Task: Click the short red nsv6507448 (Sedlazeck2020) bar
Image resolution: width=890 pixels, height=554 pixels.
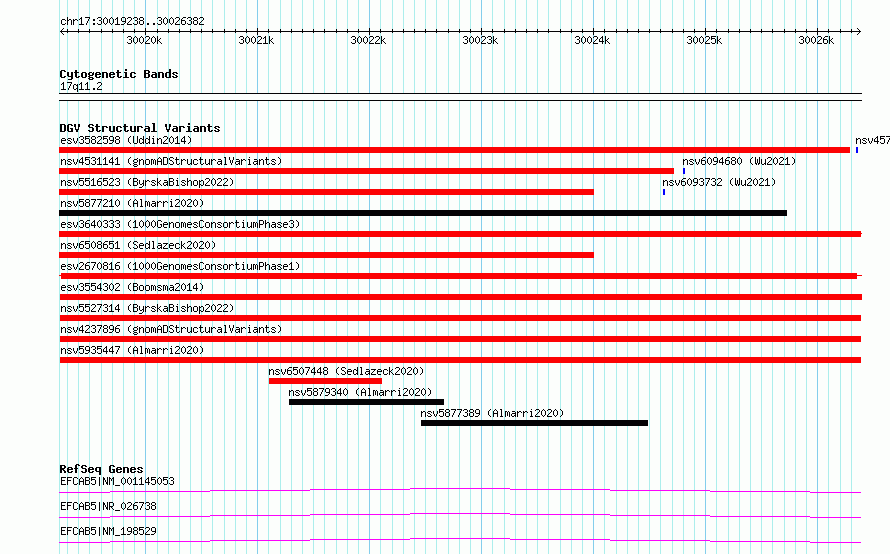Action: pyautogui.click(x=325, y=381)
